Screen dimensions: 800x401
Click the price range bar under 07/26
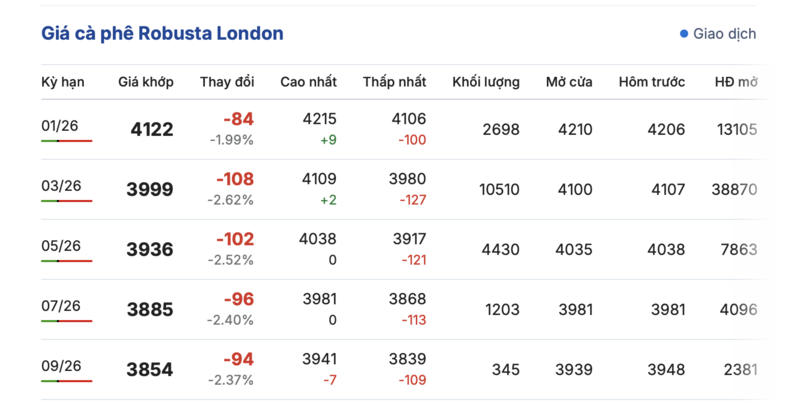pyautogui.click(x=66, y=321)
